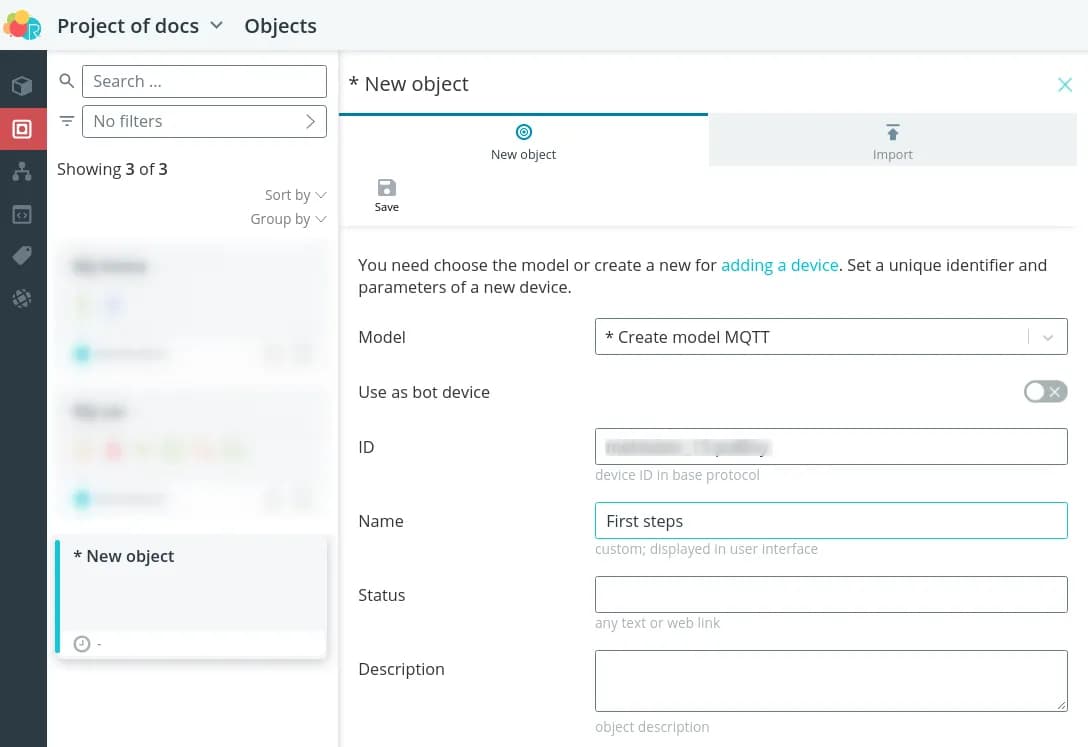
Task: Click the search magnifier icon
Action: [x=67, y=81]
